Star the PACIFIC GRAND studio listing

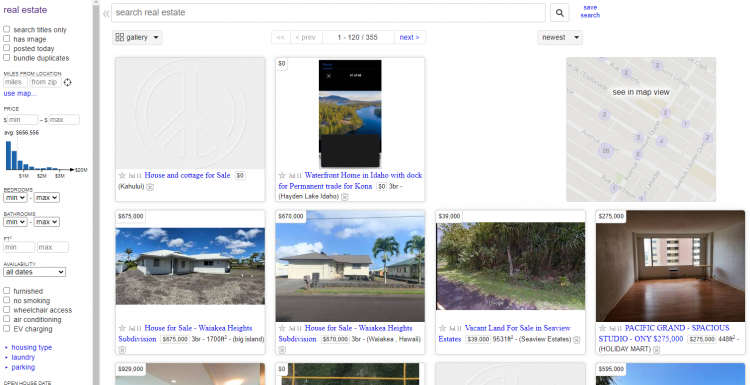[603, 329]
